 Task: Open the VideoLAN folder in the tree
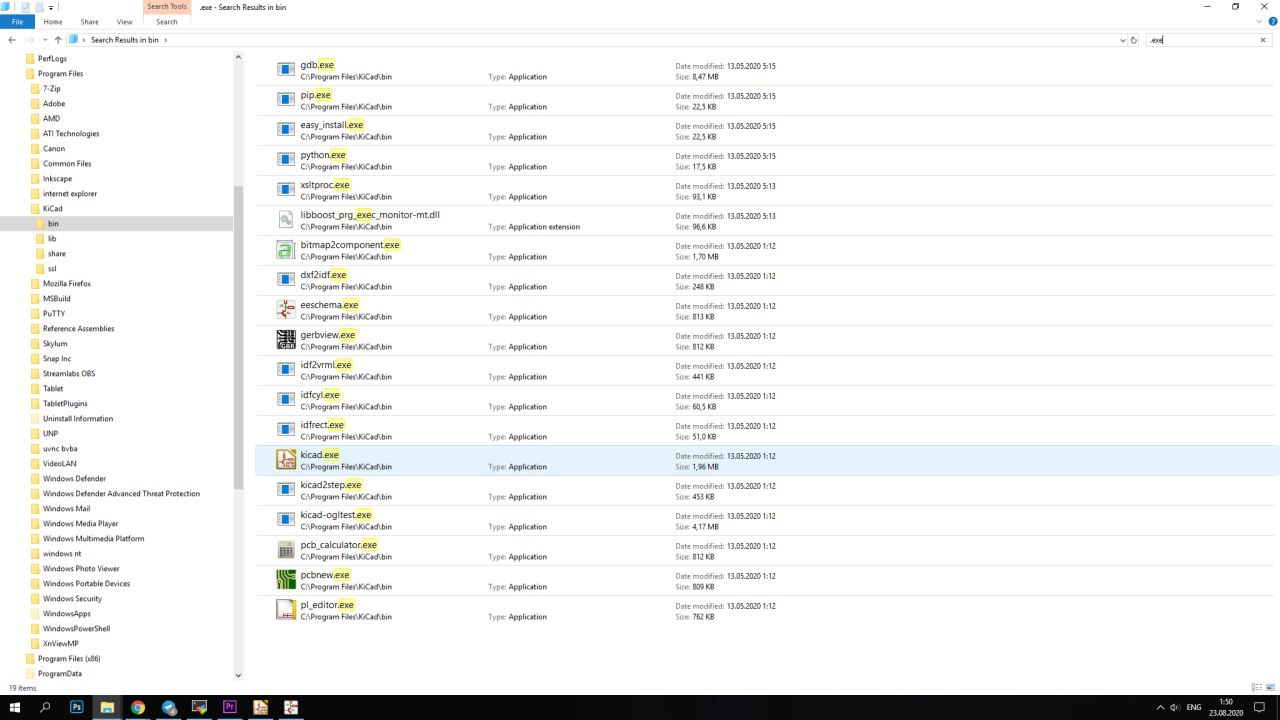[x=59, y=463]
